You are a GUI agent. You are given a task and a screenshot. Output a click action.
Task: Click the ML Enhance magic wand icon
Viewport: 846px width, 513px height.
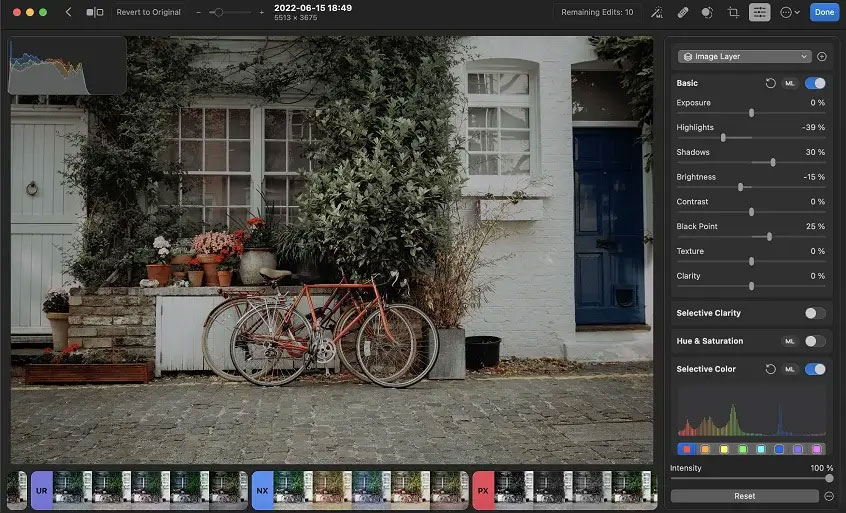656,12
